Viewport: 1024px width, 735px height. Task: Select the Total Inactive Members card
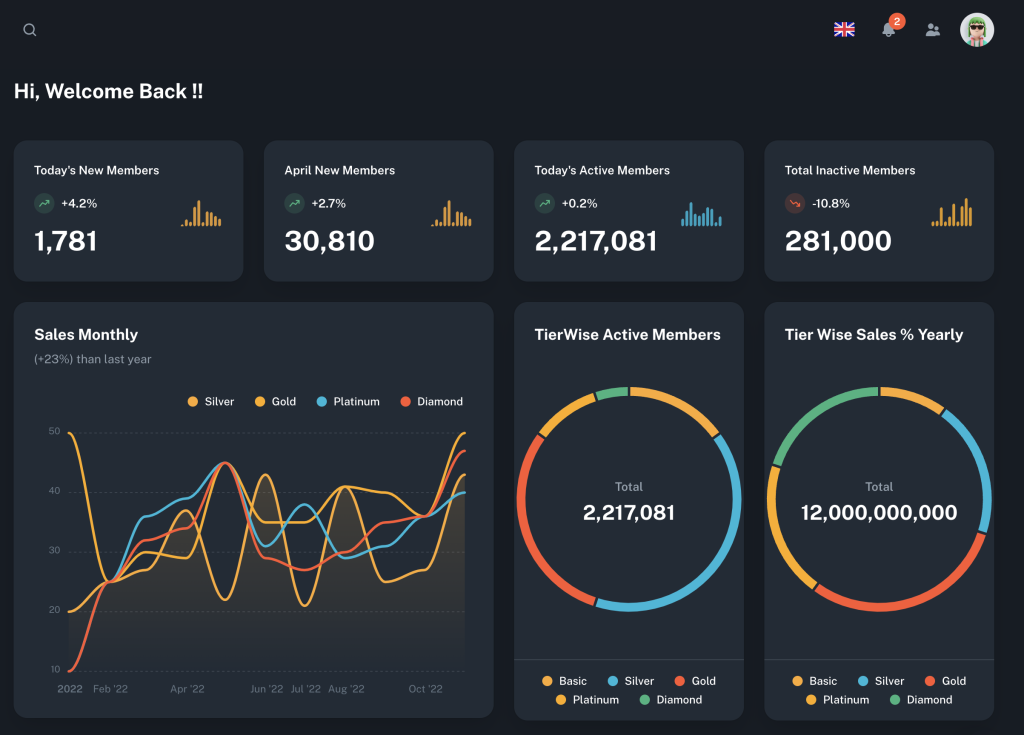coord(879,211)
